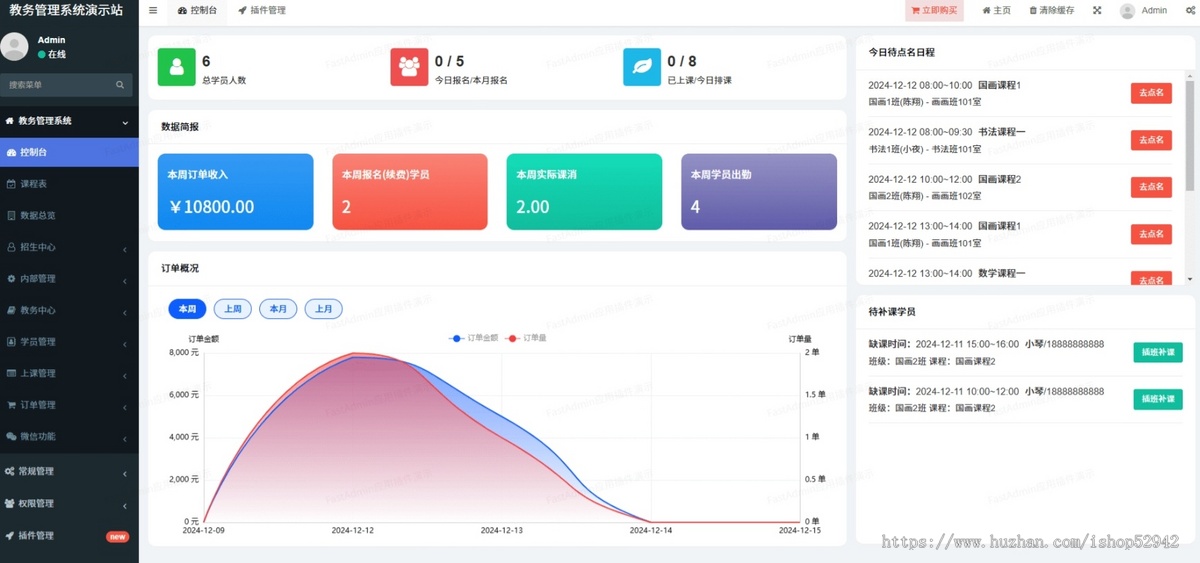The height and width of the screenshot is (563, 1200).
Task: Open the settings gears icon at top right
Action: point(1190,10)
